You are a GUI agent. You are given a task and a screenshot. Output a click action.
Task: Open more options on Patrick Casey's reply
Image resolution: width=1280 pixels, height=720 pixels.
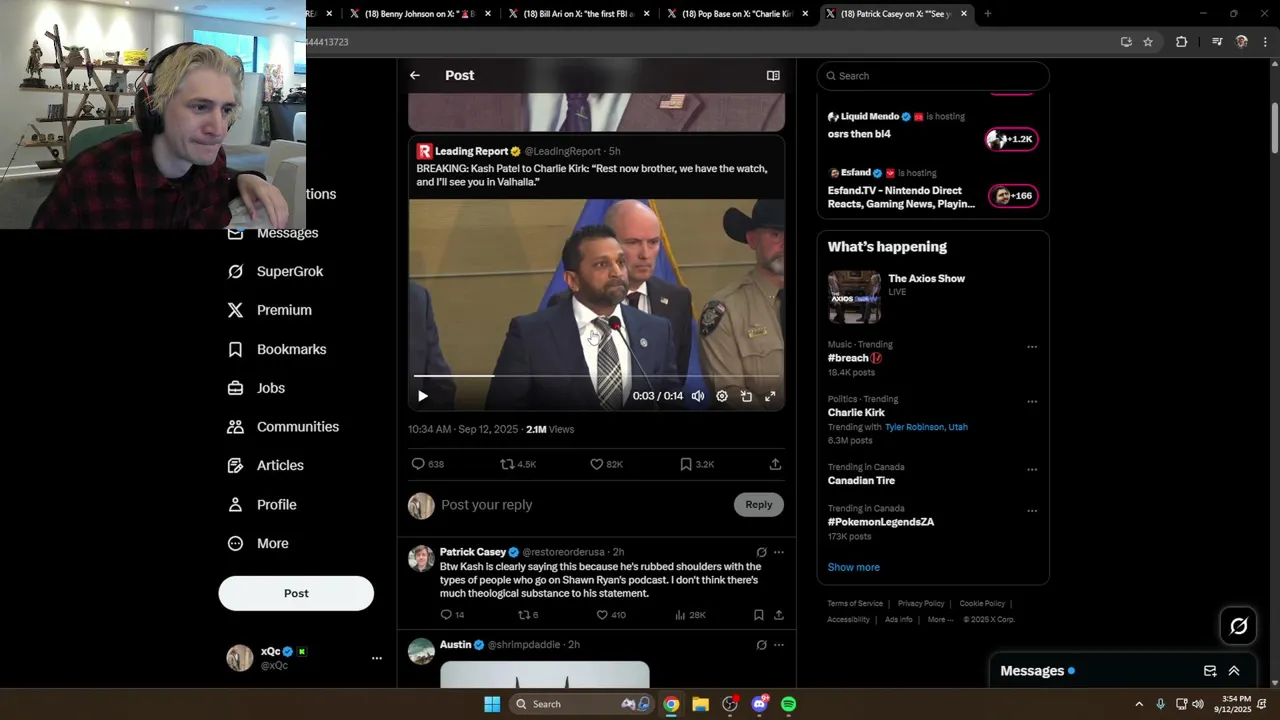point(779,552)
